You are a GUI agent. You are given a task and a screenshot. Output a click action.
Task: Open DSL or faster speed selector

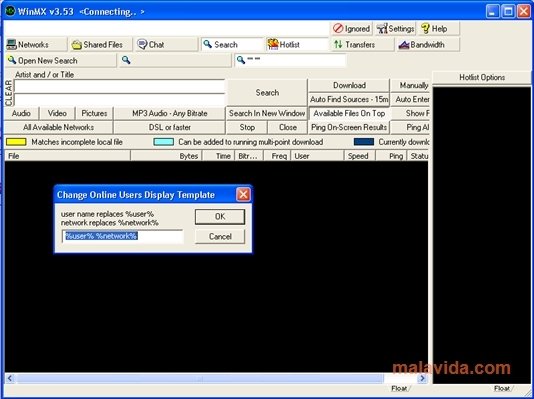(169, 127)
